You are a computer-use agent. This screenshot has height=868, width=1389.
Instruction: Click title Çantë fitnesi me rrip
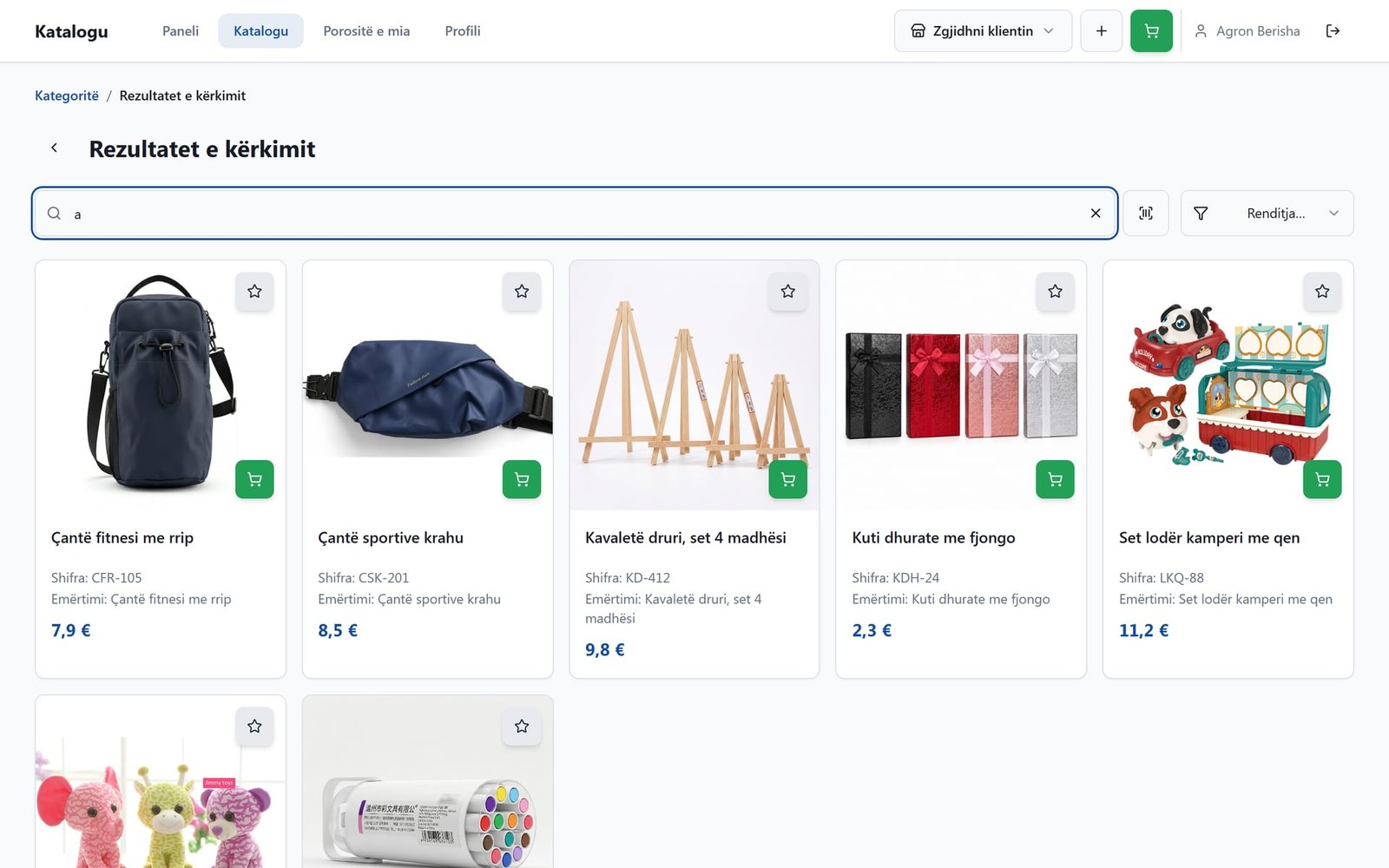point(122,538)
